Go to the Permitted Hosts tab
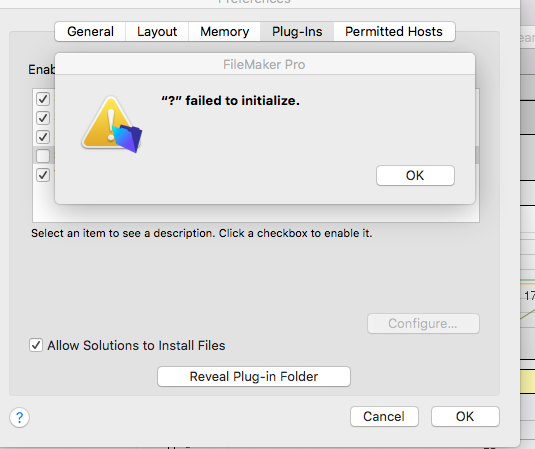 (x=394, y=32)
